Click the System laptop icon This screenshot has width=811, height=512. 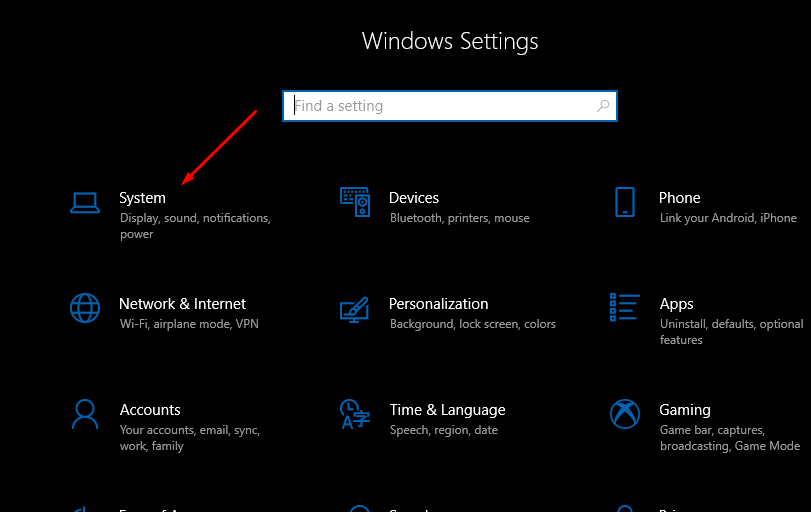pos(85,203)
